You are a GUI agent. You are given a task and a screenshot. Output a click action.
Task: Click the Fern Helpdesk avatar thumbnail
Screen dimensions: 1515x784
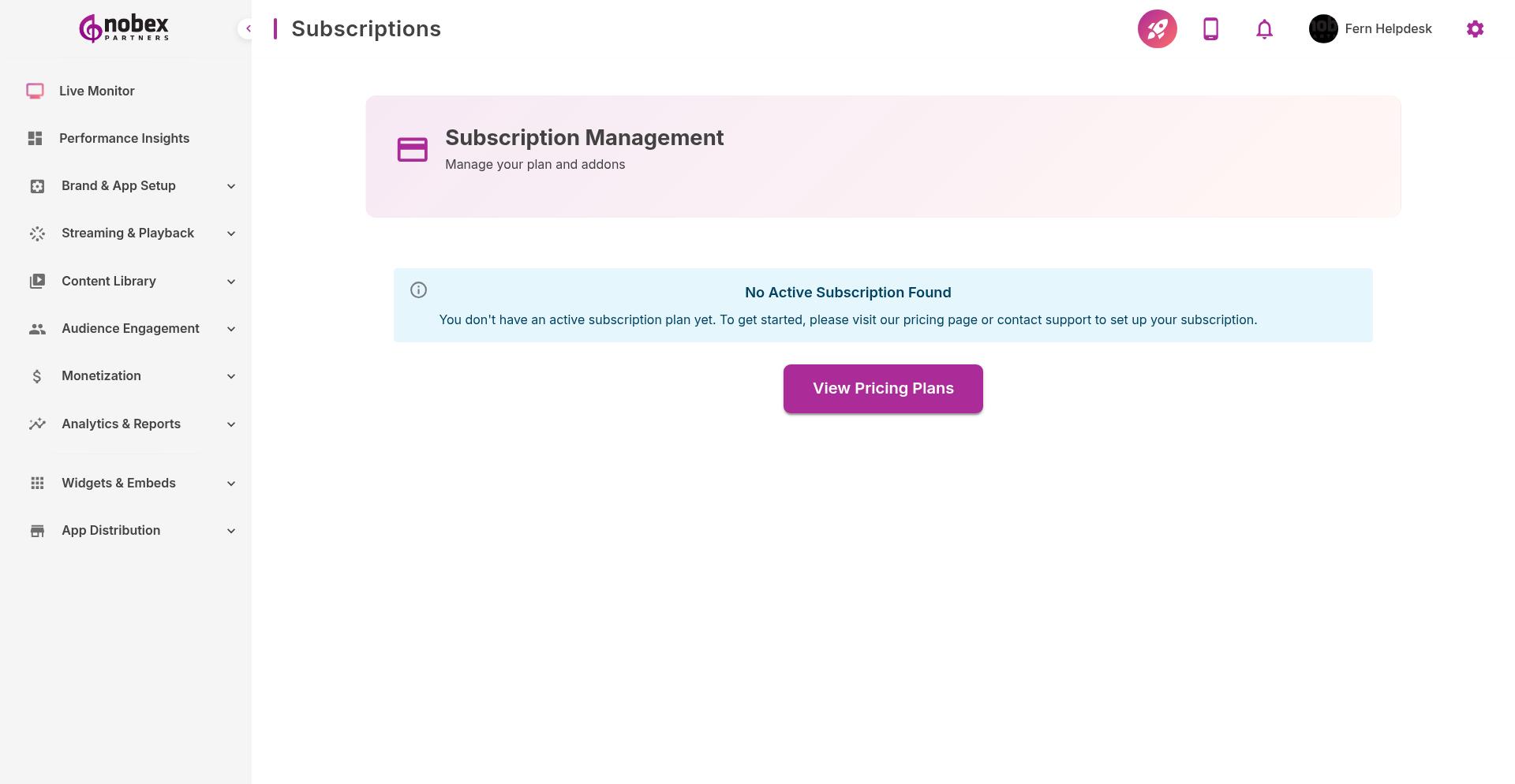[x=1322, y=28]
